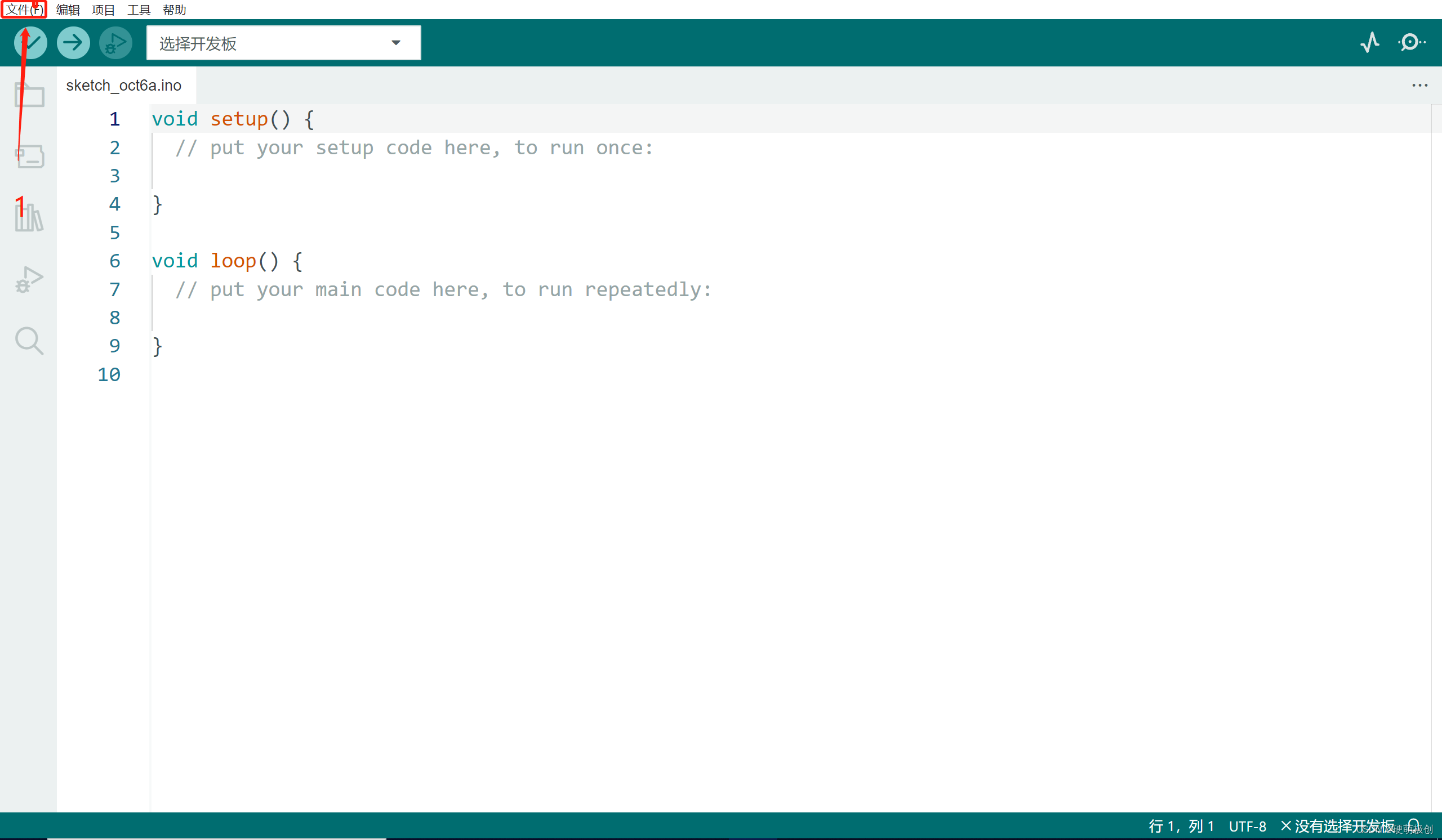Click 没有选择开发板 in status bar

pos(1338,826)
